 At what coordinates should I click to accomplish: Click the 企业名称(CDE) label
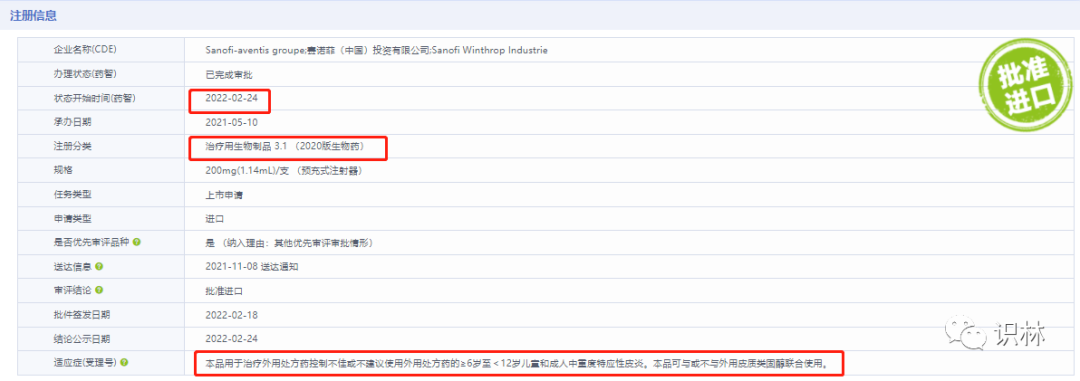click(x=85, y=50)
